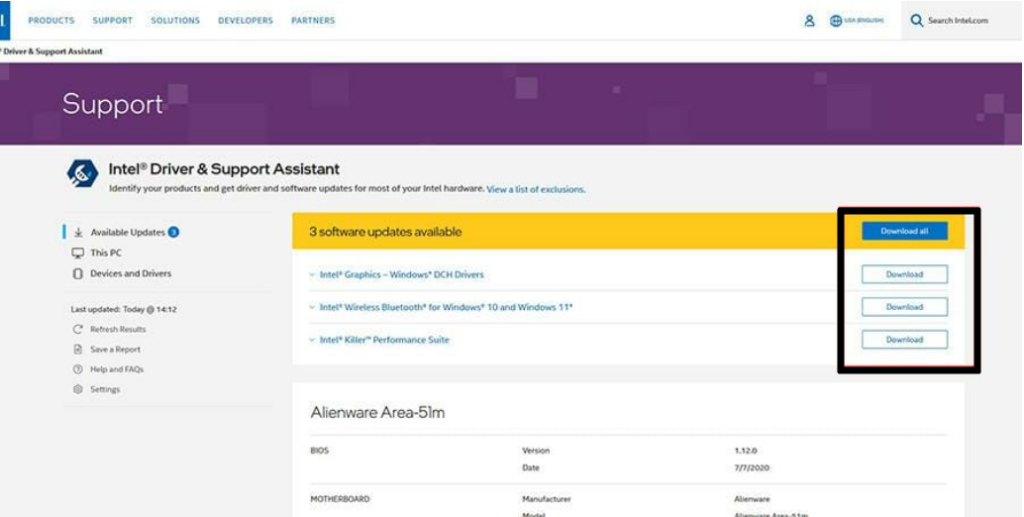Click the Save a Report link
Viewport: 1024px width, 517px height.
pos(115,349)
